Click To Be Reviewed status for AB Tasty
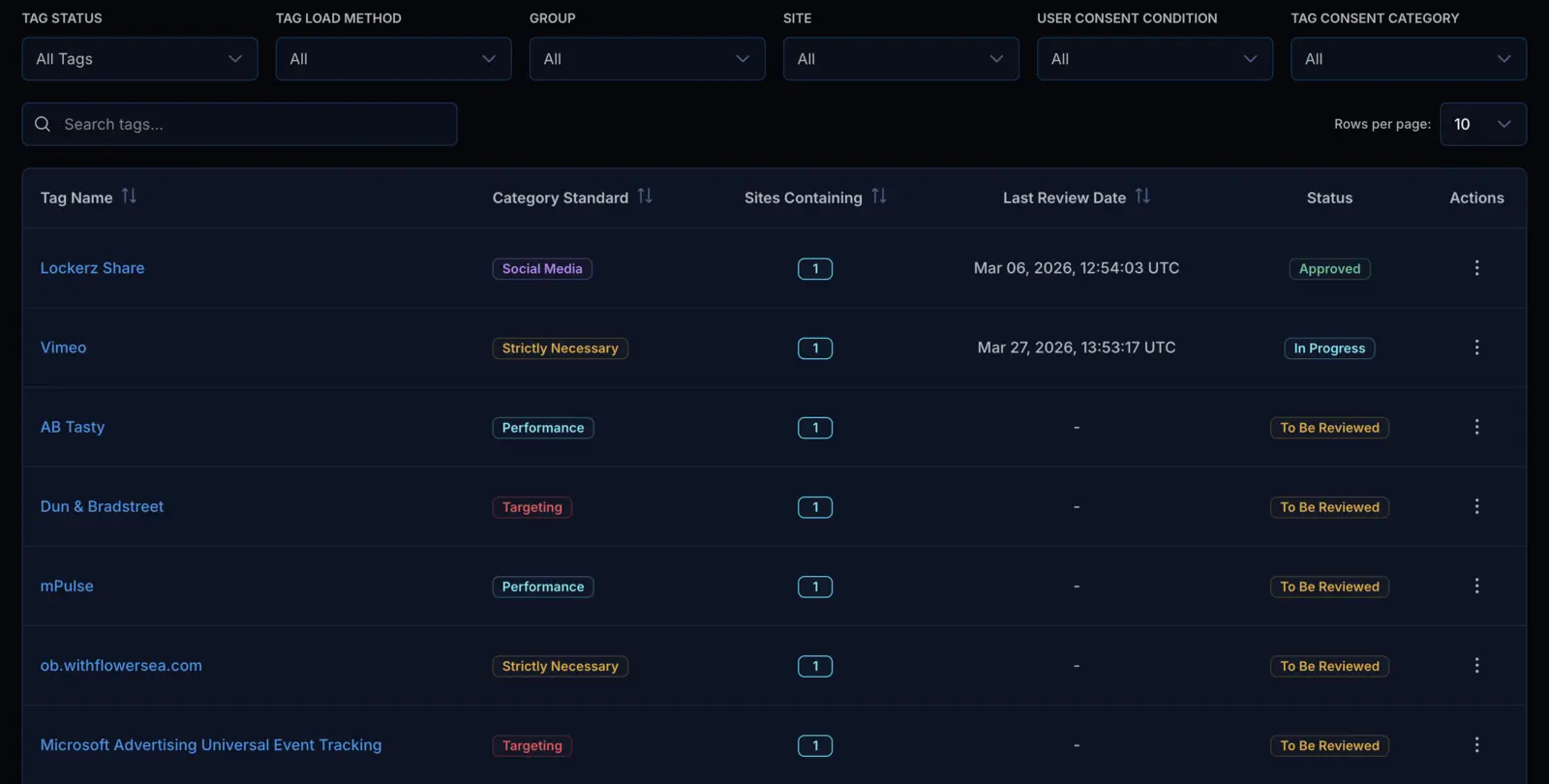This screenshot has width=1549, height=784. tap(1329, 428)
